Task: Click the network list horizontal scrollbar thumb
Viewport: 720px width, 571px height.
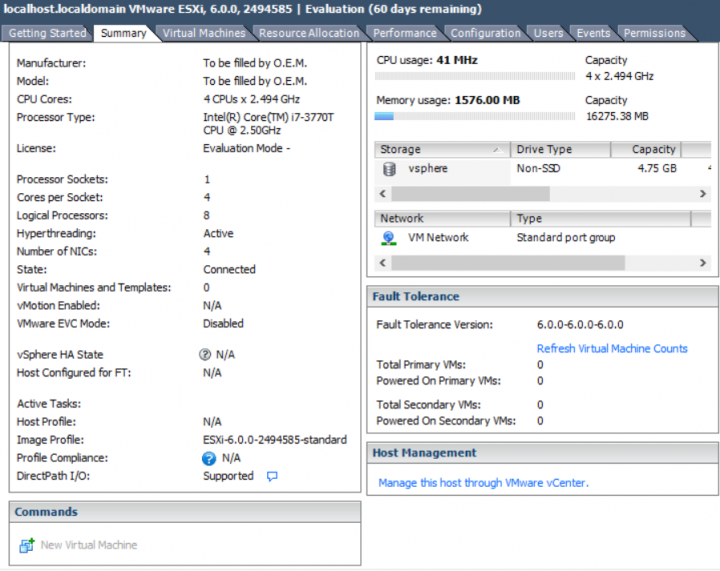Action: click(508, 263)
